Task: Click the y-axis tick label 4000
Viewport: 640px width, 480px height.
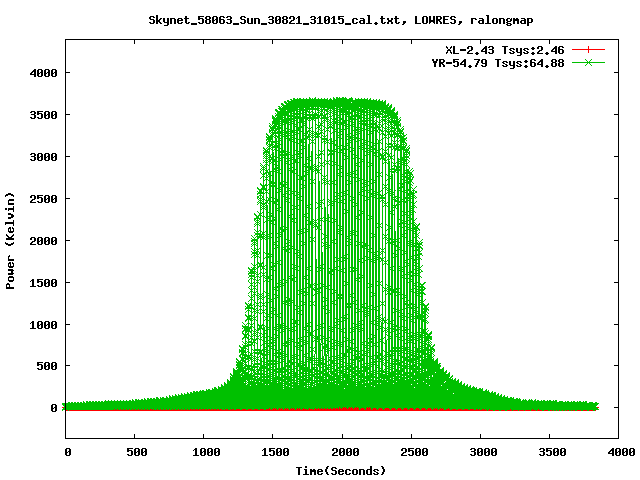Action: coord(43,73)
